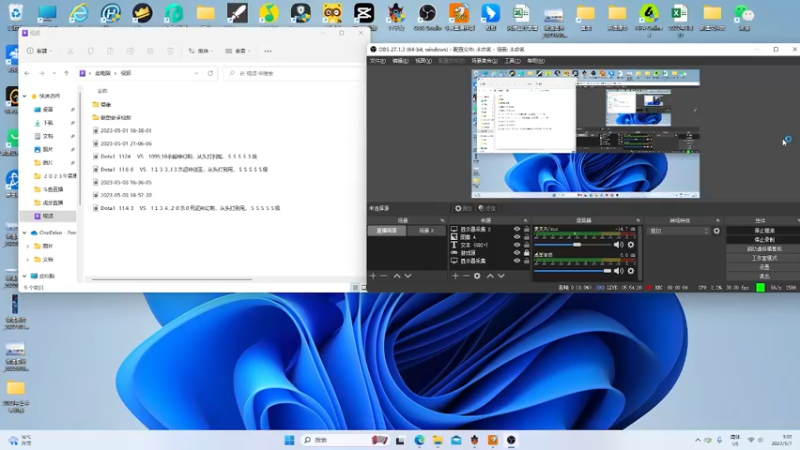Open the OBS transition type dropdown

tap(679, 231)
